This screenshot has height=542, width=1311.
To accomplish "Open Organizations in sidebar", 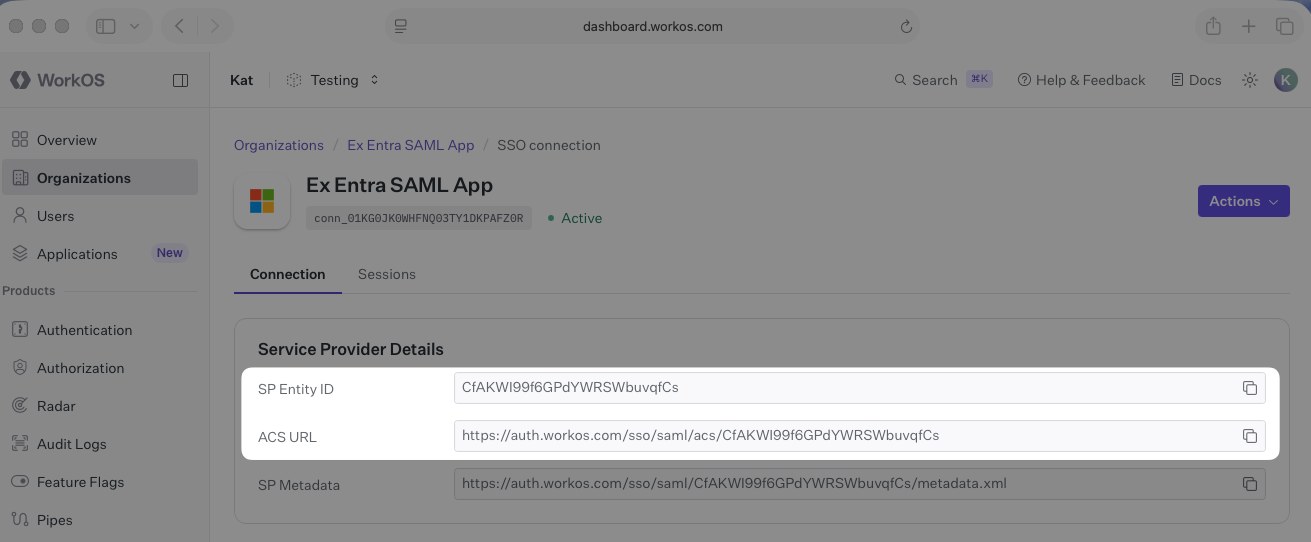I will (x=99, y=178).
